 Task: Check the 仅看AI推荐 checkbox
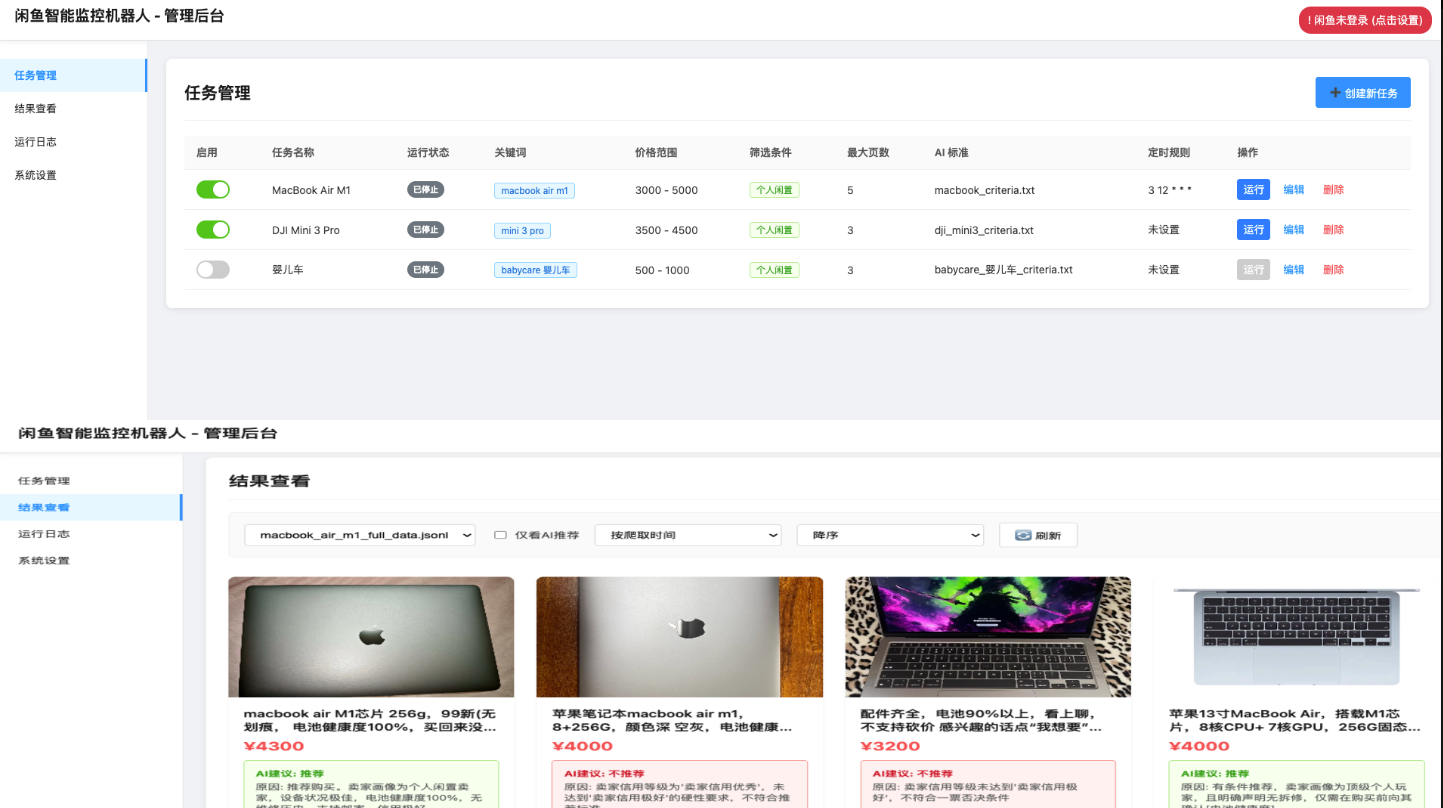pos(500,535)
